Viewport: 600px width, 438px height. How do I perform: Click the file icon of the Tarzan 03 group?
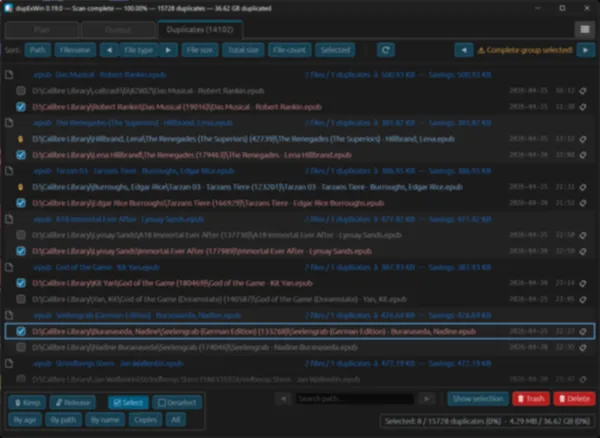[9, 171]
